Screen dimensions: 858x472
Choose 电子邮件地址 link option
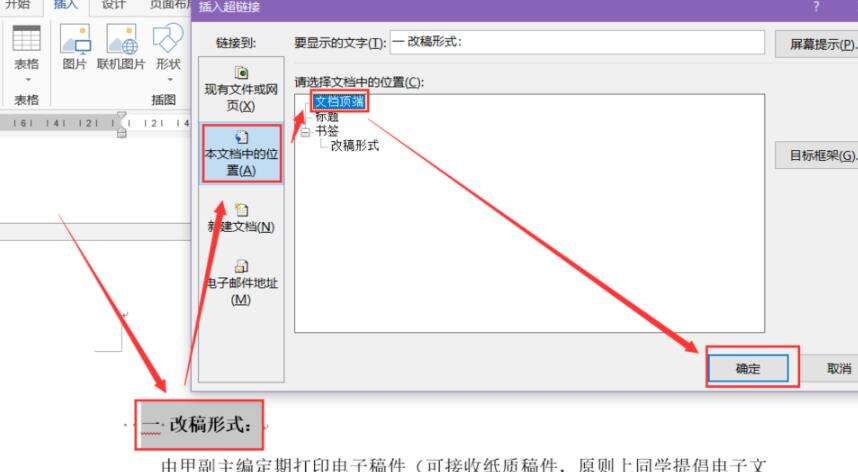241,283
